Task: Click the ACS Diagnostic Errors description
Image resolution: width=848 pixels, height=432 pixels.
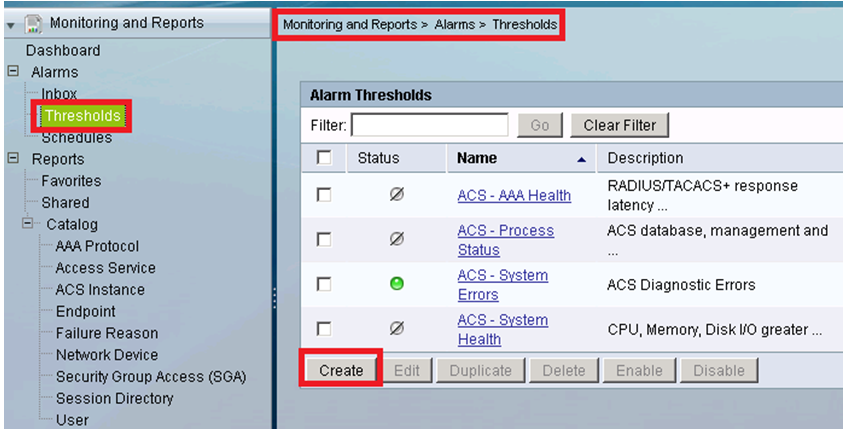Action: pos(681,285)
